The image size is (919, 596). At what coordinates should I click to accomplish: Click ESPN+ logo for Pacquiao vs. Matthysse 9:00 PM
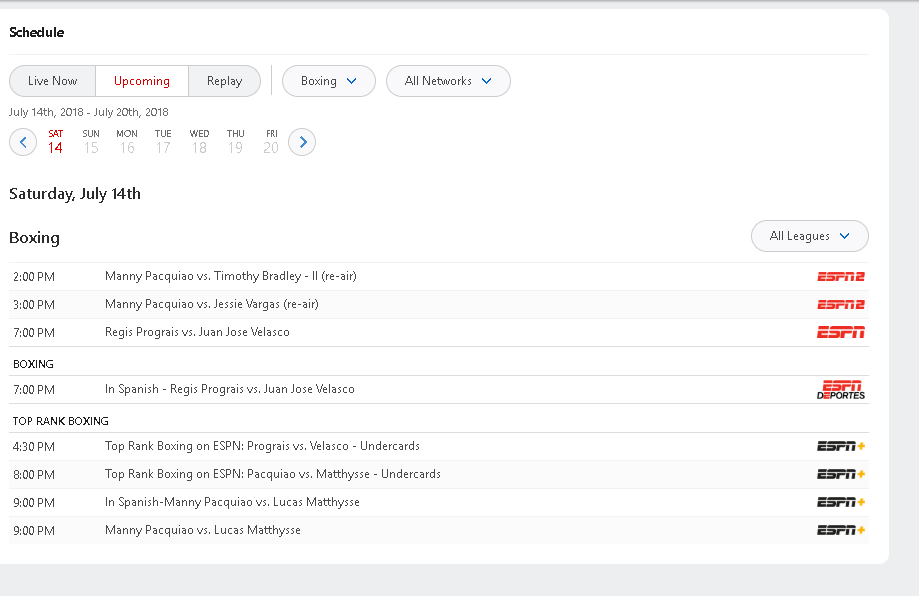(840, 530)
